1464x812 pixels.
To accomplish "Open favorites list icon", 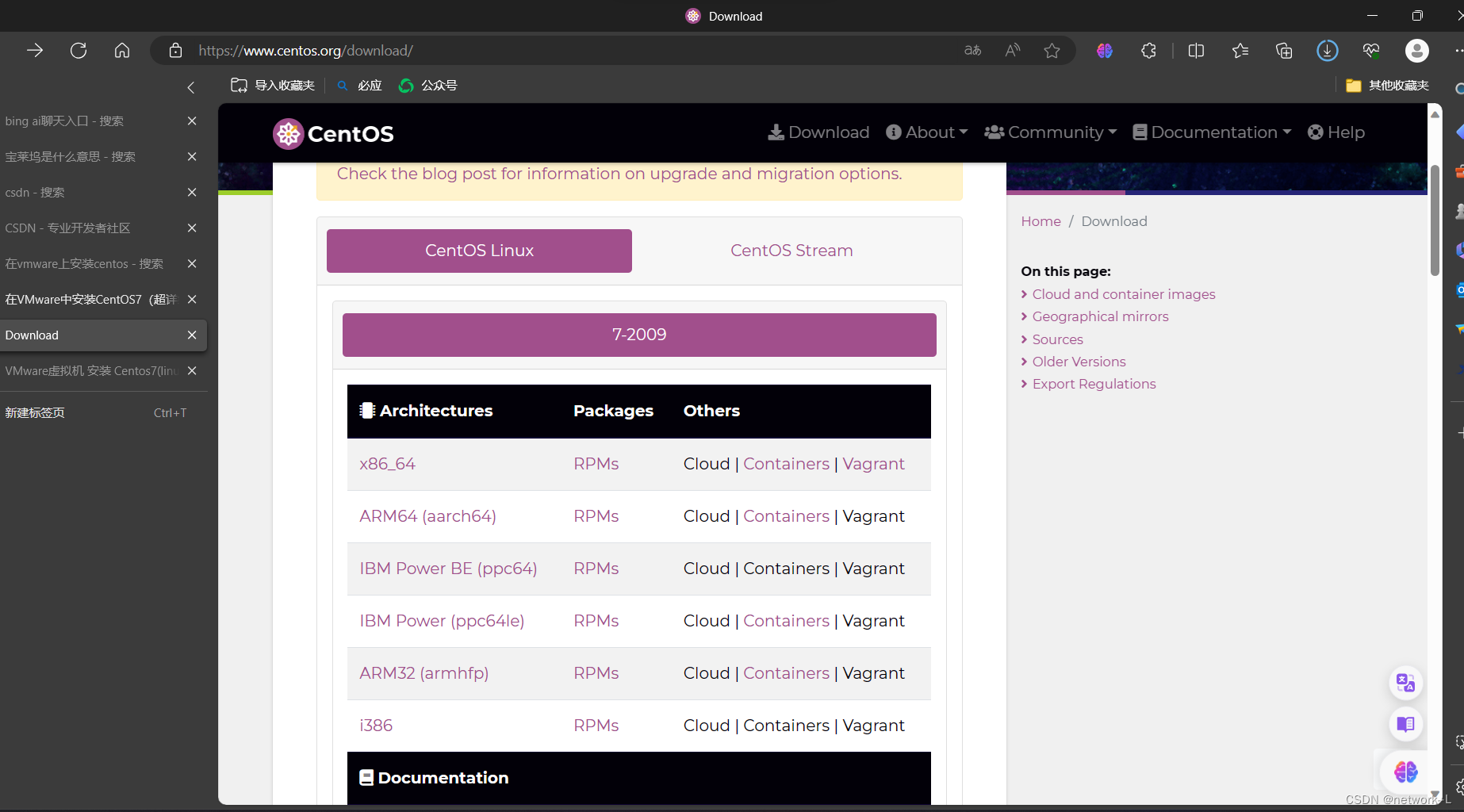I will 1240,51.
